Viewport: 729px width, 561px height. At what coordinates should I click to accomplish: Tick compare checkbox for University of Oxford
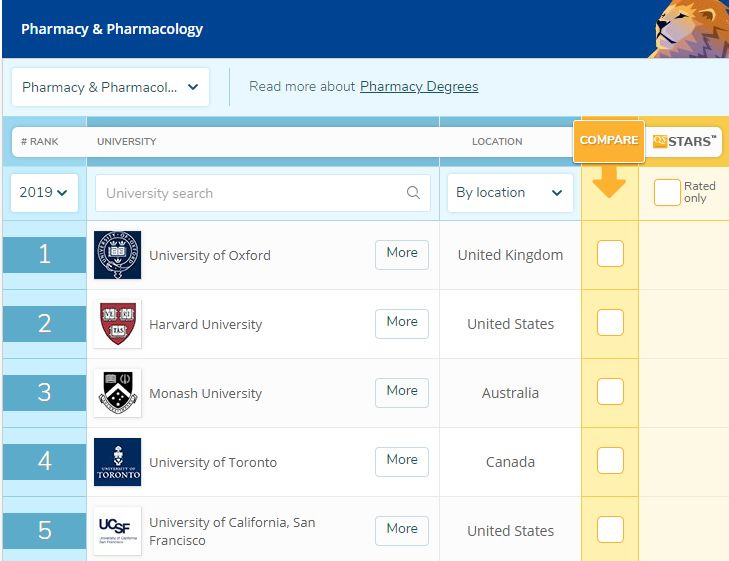point(610,254)
